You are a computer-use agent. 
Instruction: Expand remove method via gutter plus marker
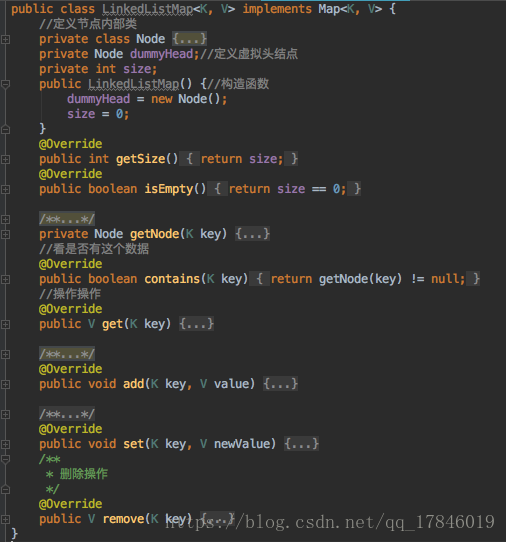pyautogui.click(x=5, y=519)
